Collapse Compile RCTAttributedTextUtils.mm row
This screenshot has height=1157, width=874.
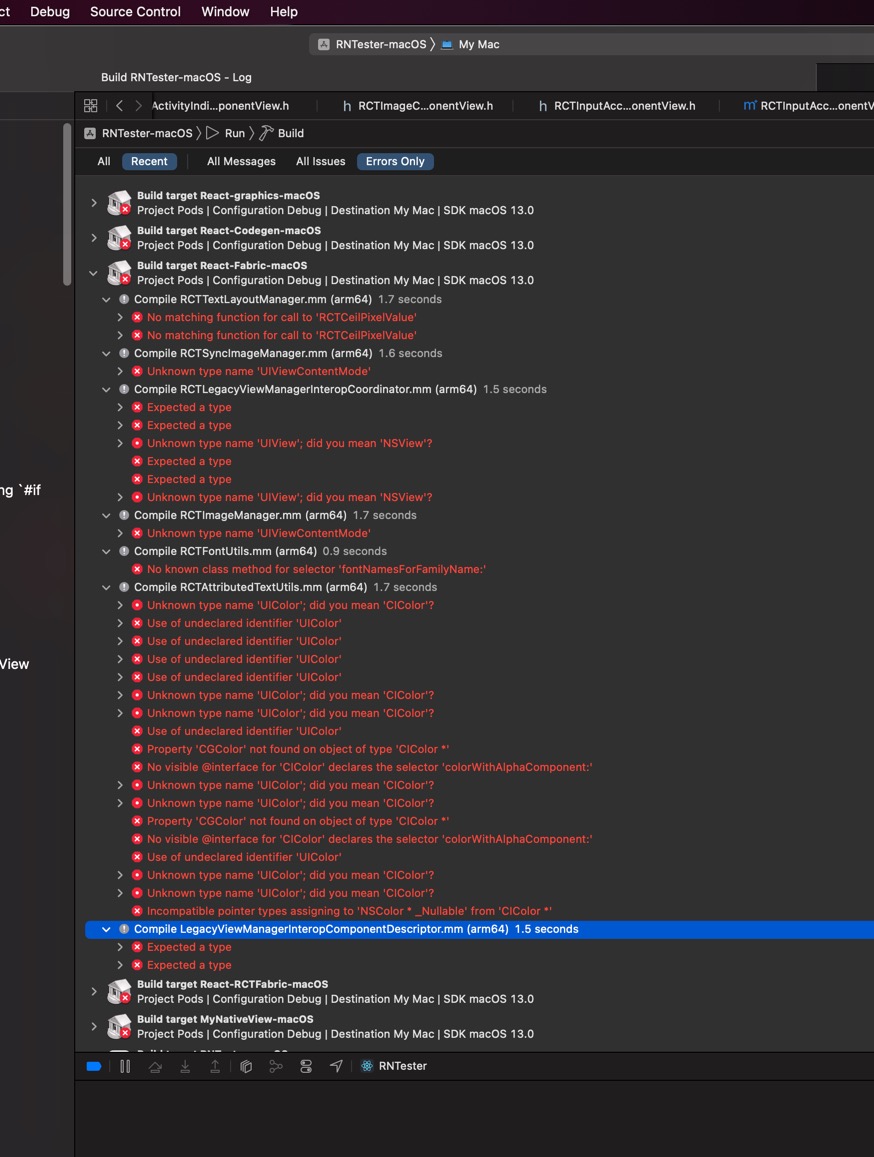click(106, 587)
